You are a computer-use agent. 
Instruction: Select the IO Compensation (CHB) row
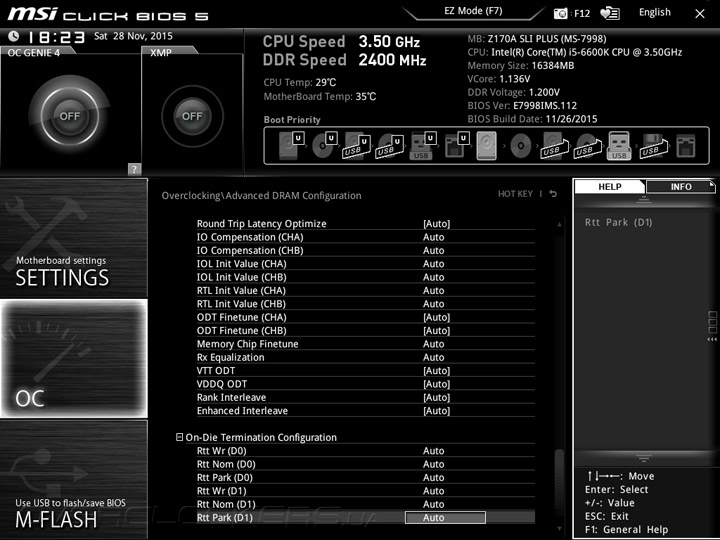point(366,250)
